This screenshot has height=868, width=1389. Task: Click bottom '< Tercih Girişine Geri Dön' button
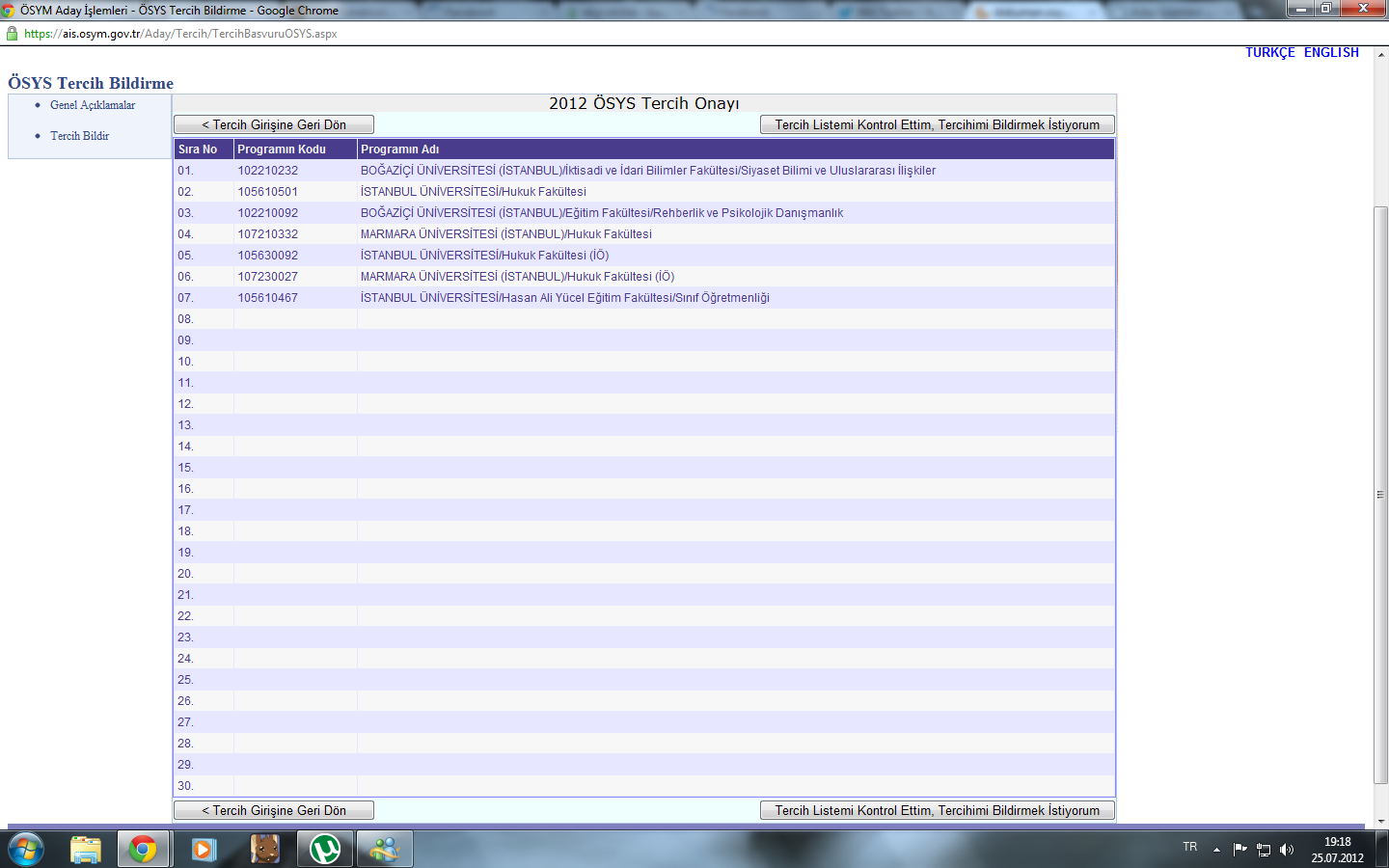click(274, 810)
